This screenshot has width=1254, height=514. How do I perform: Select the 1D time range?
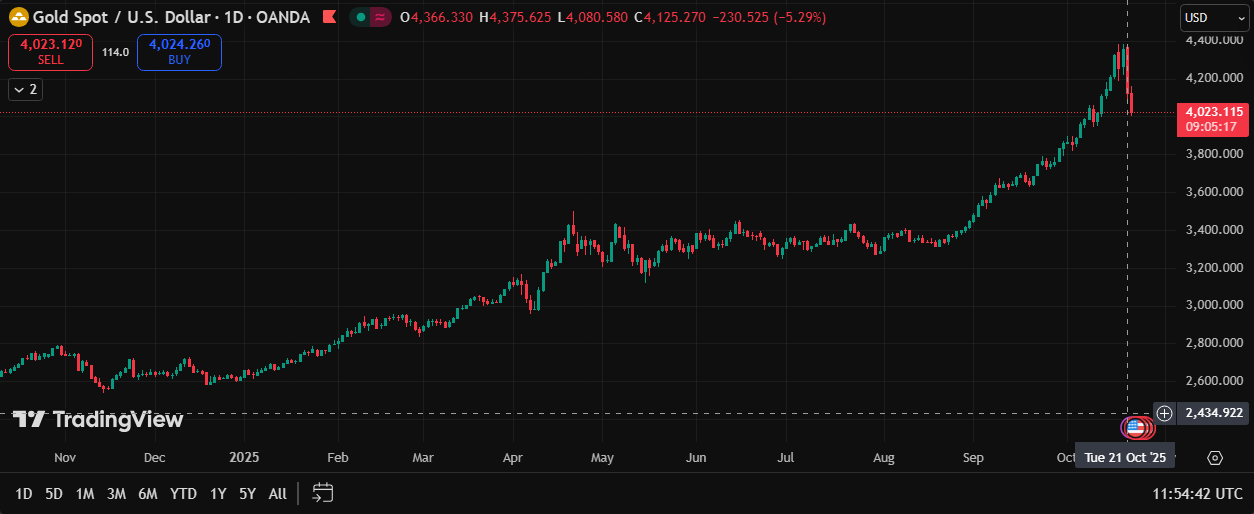pos(24,493)
